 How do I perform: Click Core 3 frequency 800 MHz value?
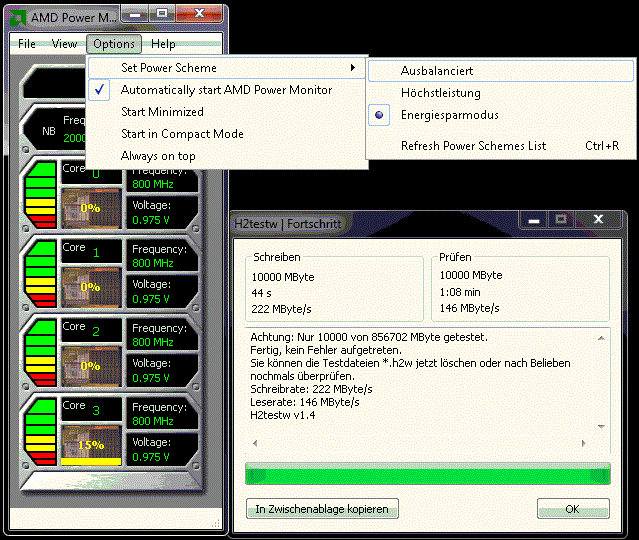[153, 421]
